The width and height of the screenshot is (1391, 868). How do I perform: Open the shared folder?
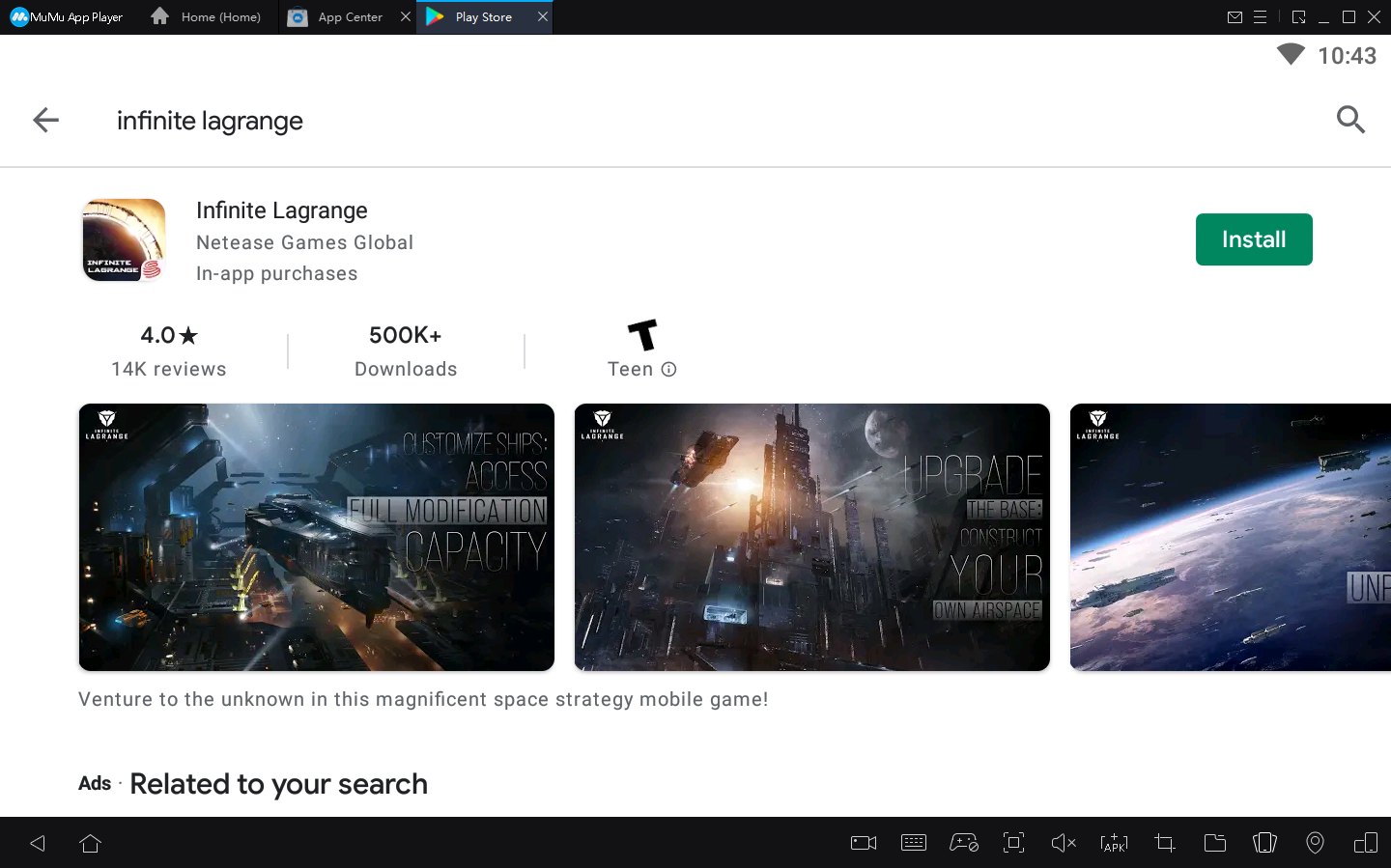click(x=1215, y=843)
